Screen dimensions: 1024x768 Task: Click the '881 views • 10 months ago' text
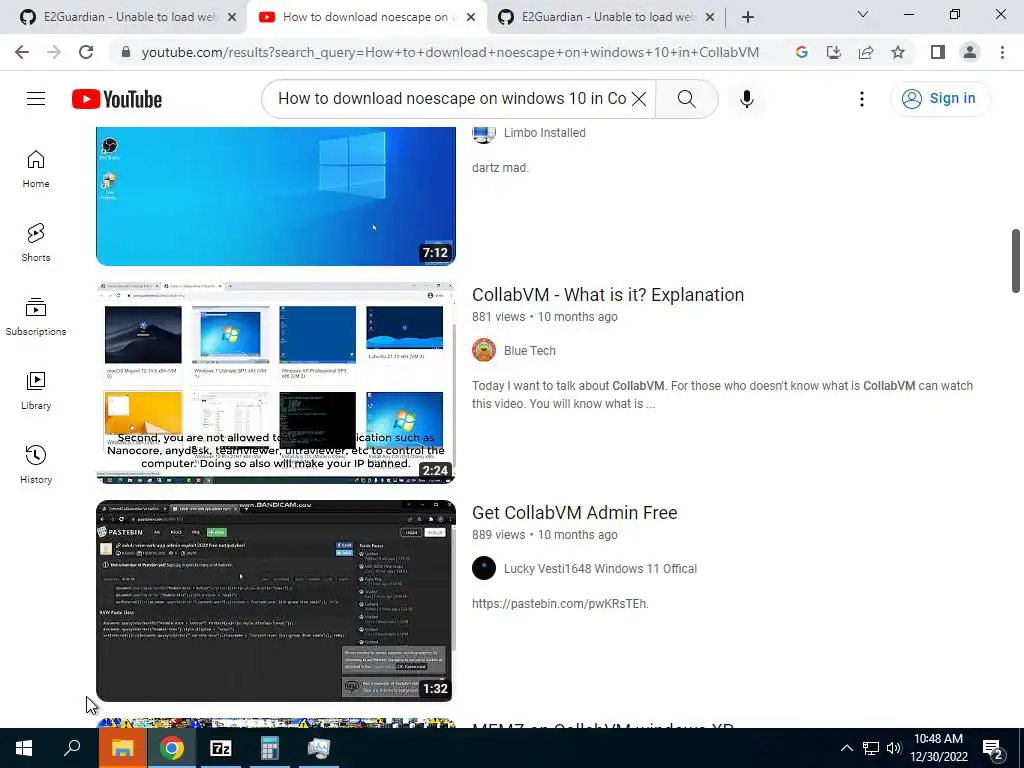tap(545, 317)
